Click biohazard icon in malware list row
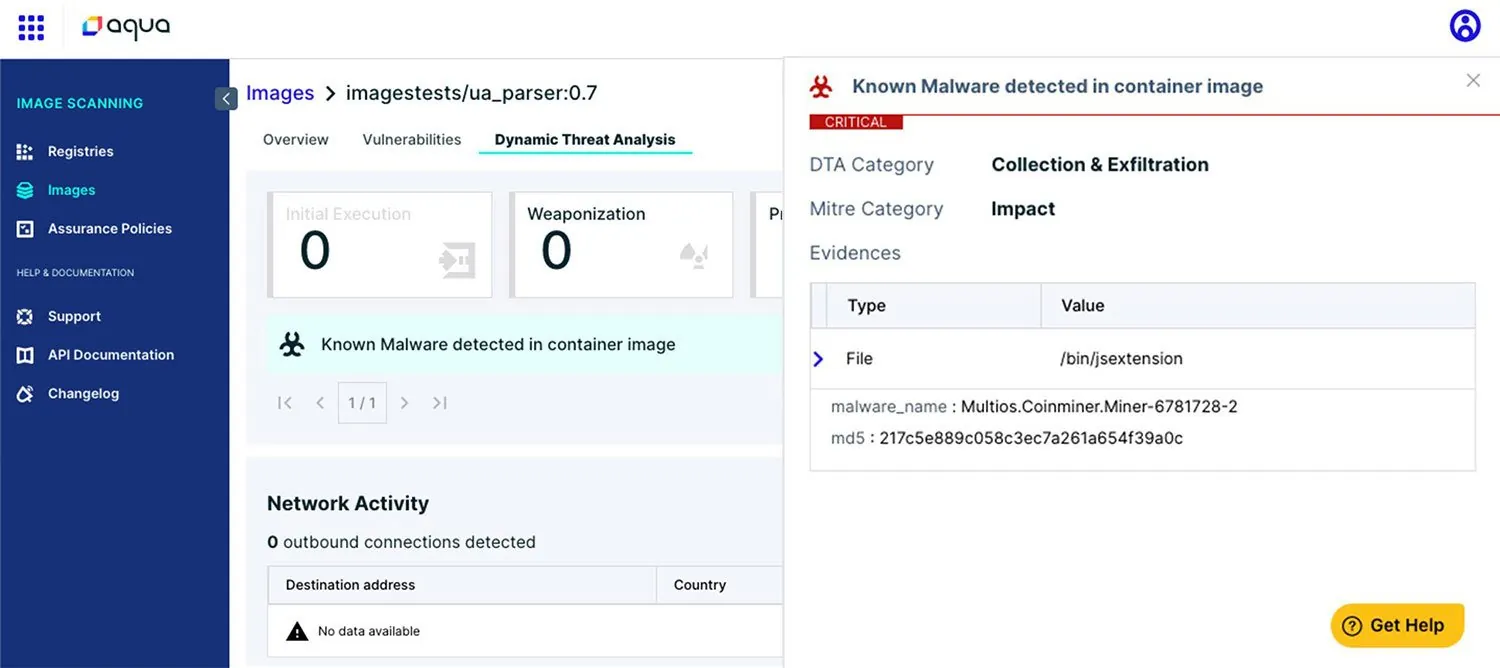The width and height of the screenshot is (1500, 668). pos(292,345)
